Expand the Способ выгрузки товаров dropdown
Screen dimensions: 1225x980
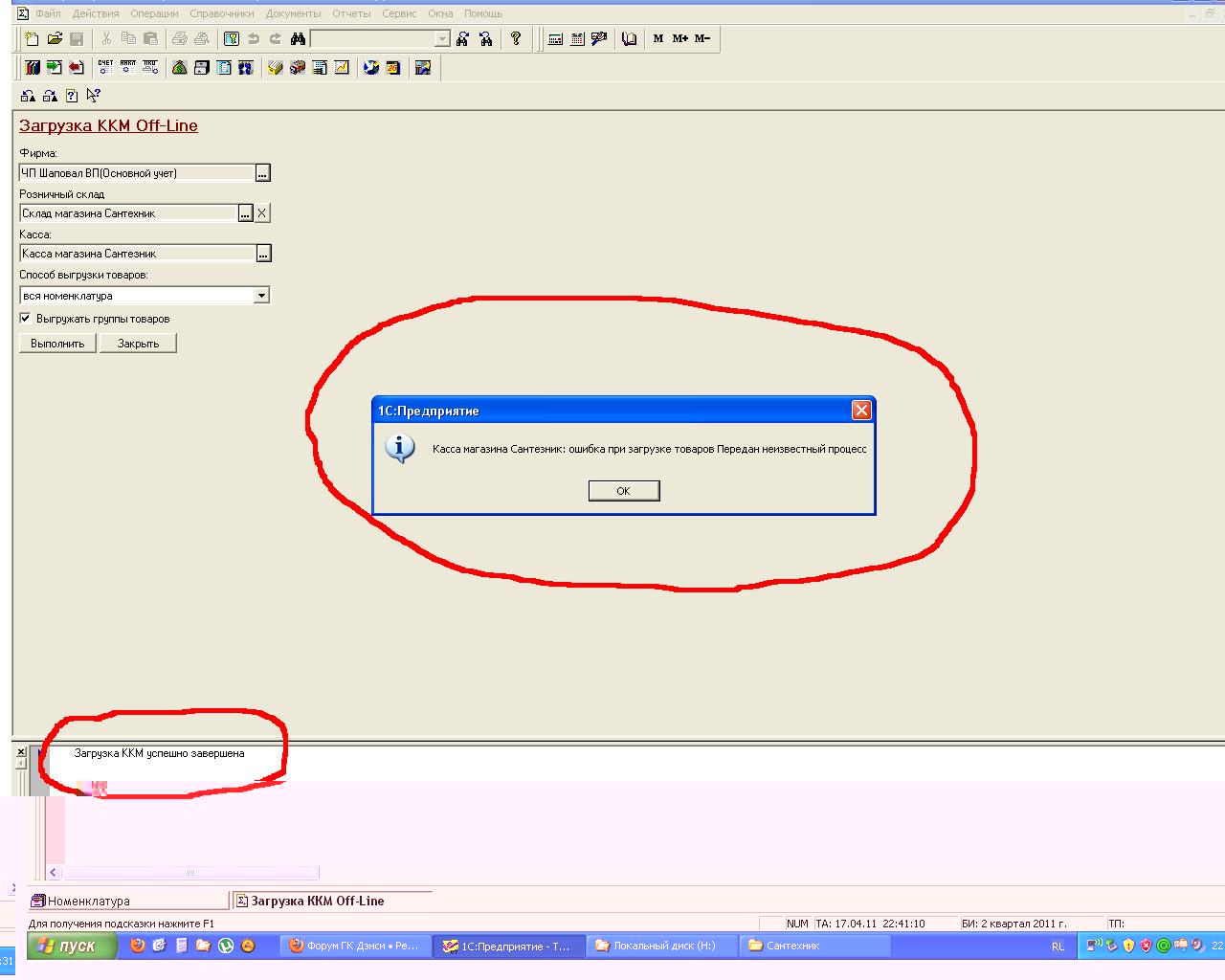(261, 296)
